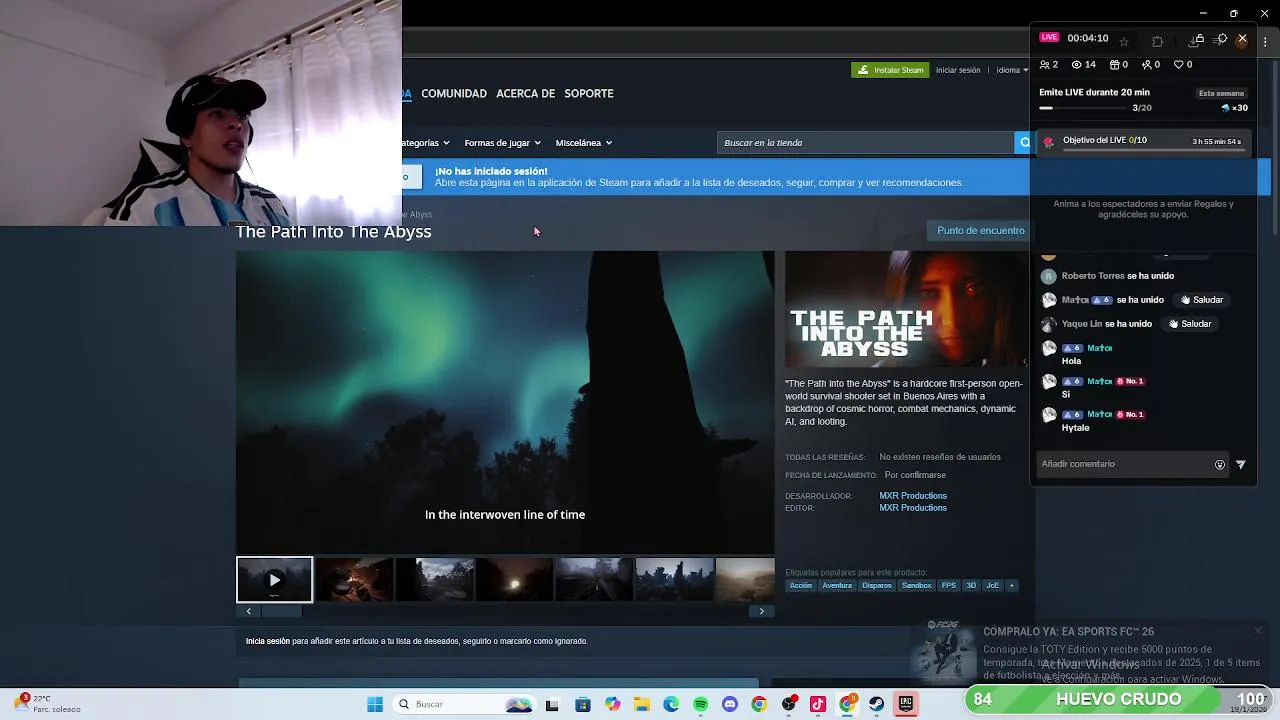Viewport: 1280px width, 720px height.
Task: Click the Windows taskbar Buscar search box
Action: pyautogui.click(x=464, y=704)
